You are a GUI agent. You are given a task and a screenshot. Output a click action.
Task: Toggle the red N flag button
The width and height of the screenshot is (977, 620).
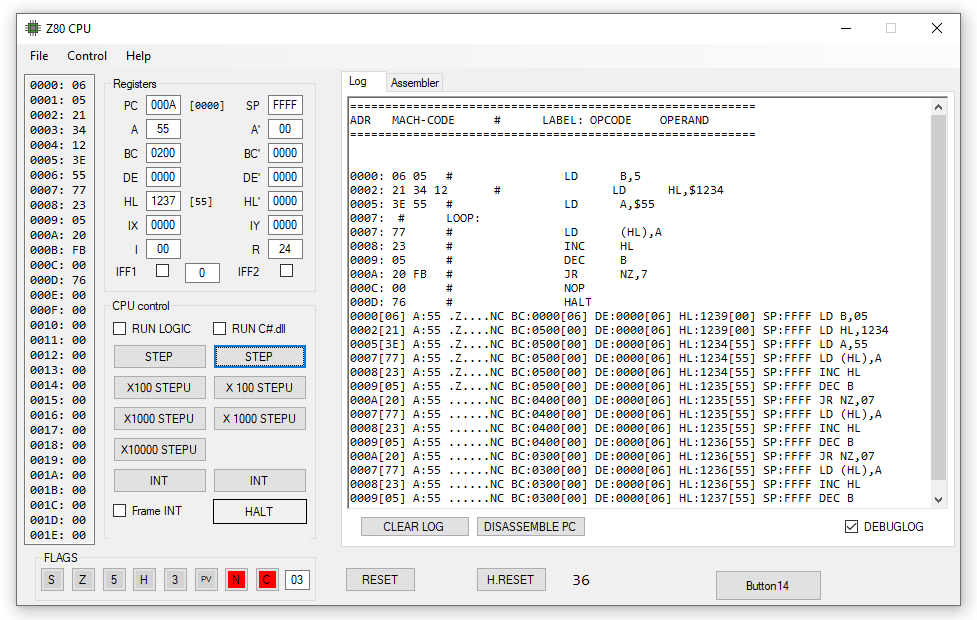pos(236,579)
